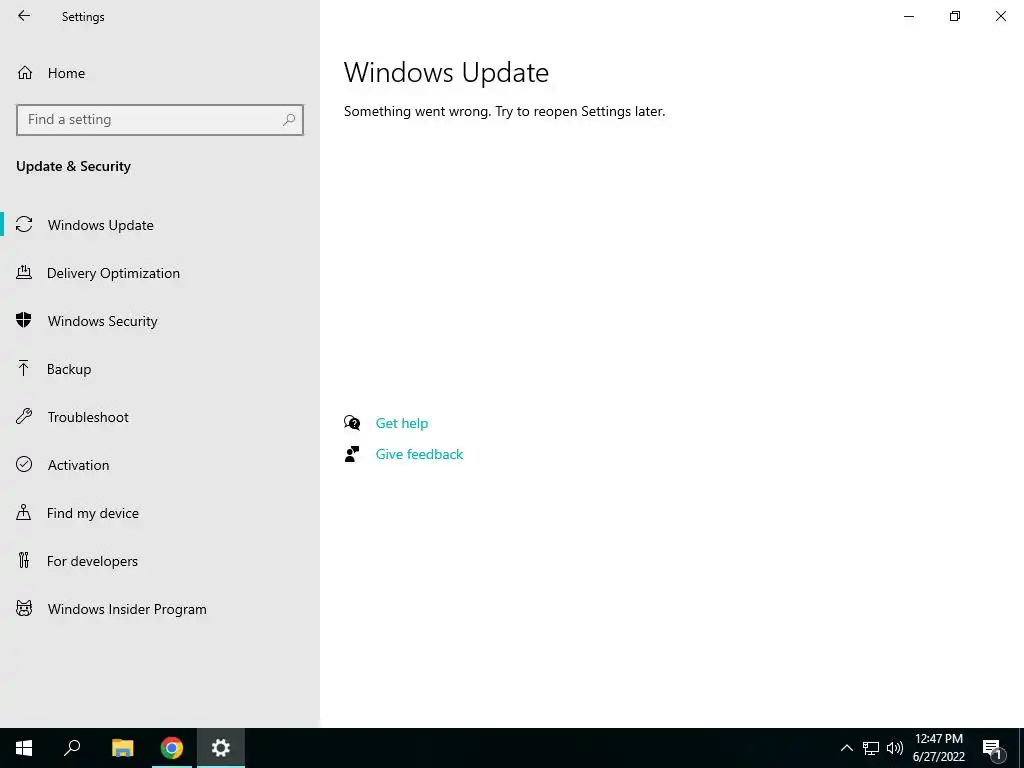Image resolution: width=1024 pixels, height=768 pixels.
Task: Click the Give feedback link
Action: (x=419, y=455)
